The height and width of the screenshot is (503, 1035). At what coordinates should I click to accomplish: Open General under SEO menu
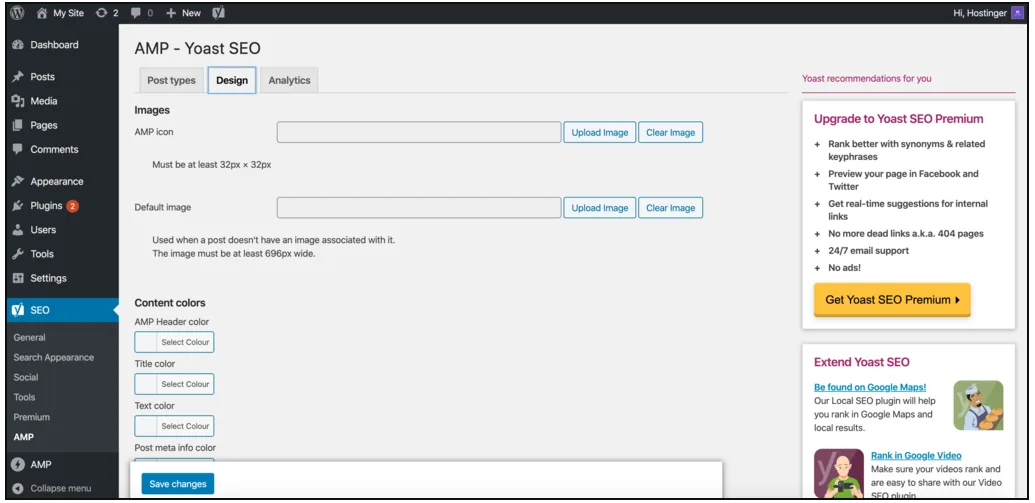coord(30,337)
